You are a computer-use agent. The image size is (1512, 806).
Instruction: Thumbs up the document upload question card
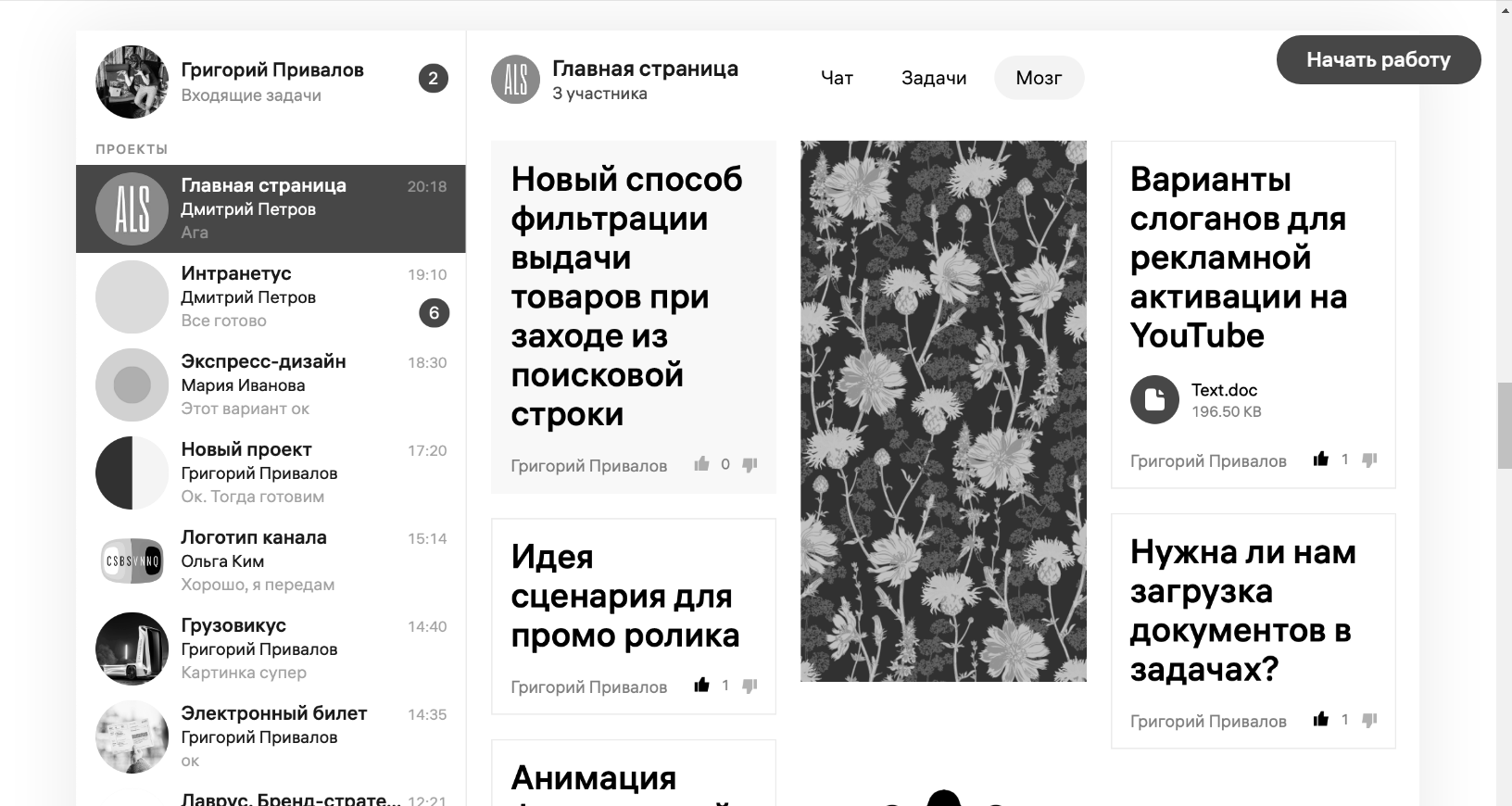(x=1320, y=719)
